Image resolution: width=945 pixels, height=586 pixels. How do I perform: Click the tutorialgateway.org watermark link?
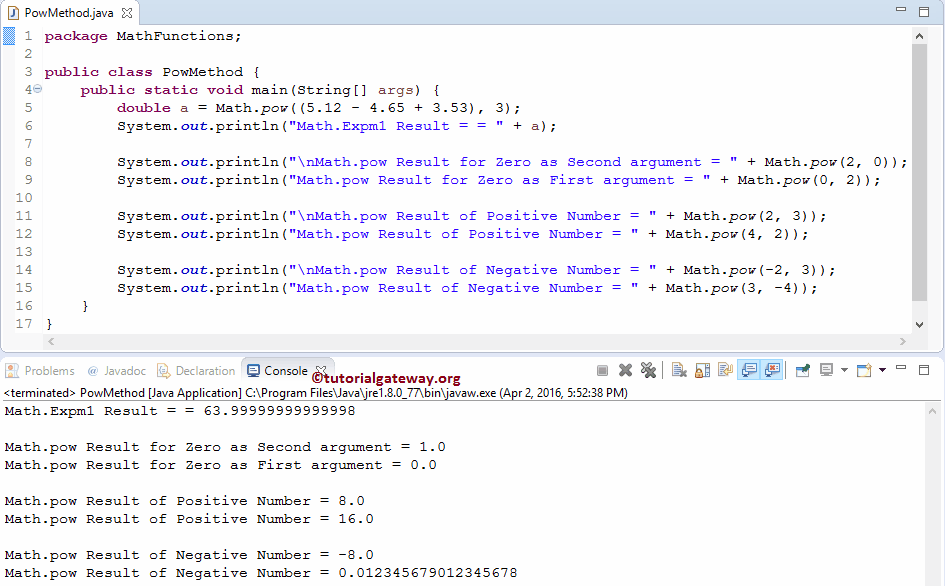(x=385, y=377)
